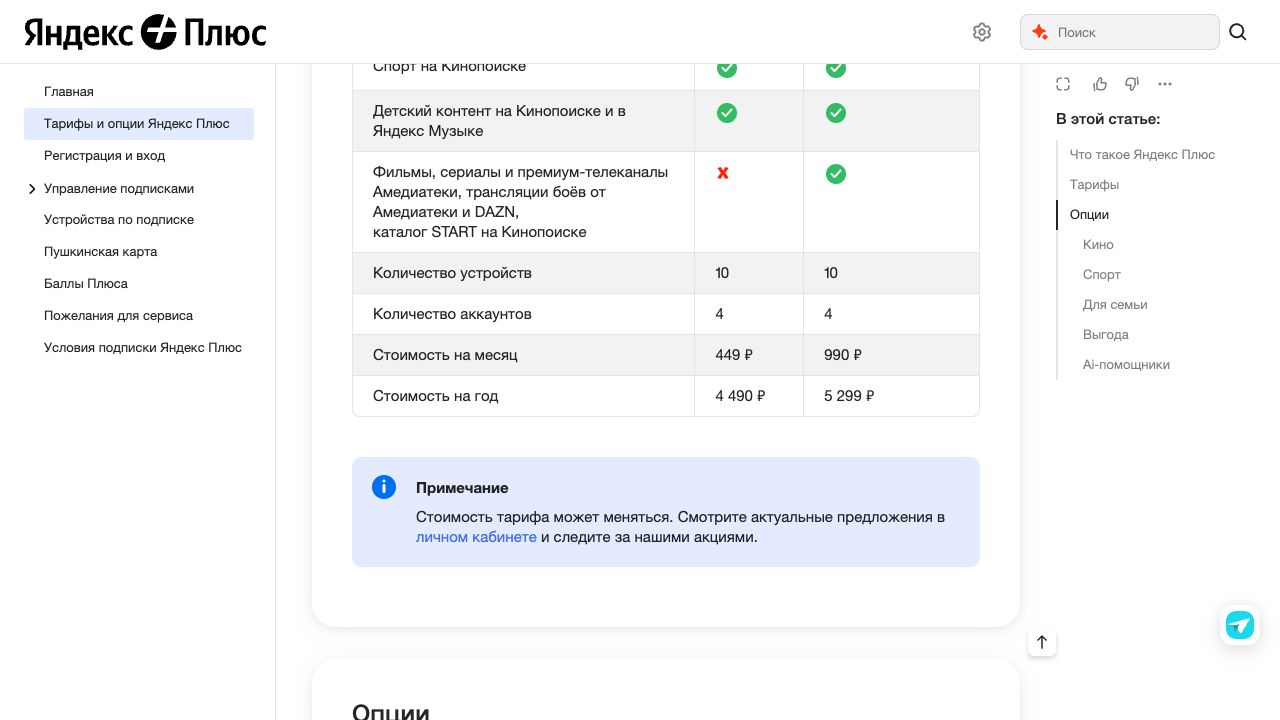
Task: Open Баллы Плюса page
Action: click(86, 284)
